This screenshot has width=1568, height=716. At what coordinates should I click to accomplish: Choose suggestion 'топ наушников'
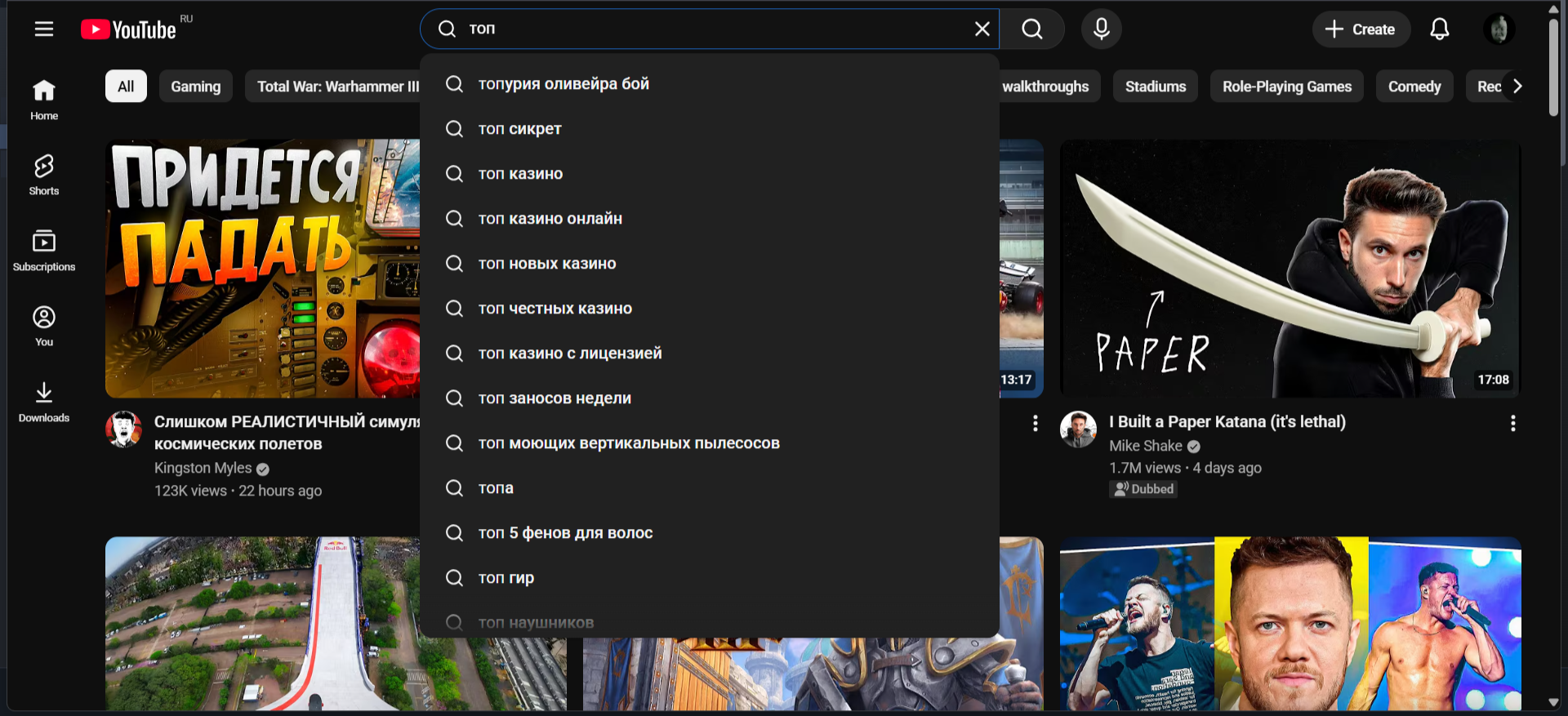710,622
